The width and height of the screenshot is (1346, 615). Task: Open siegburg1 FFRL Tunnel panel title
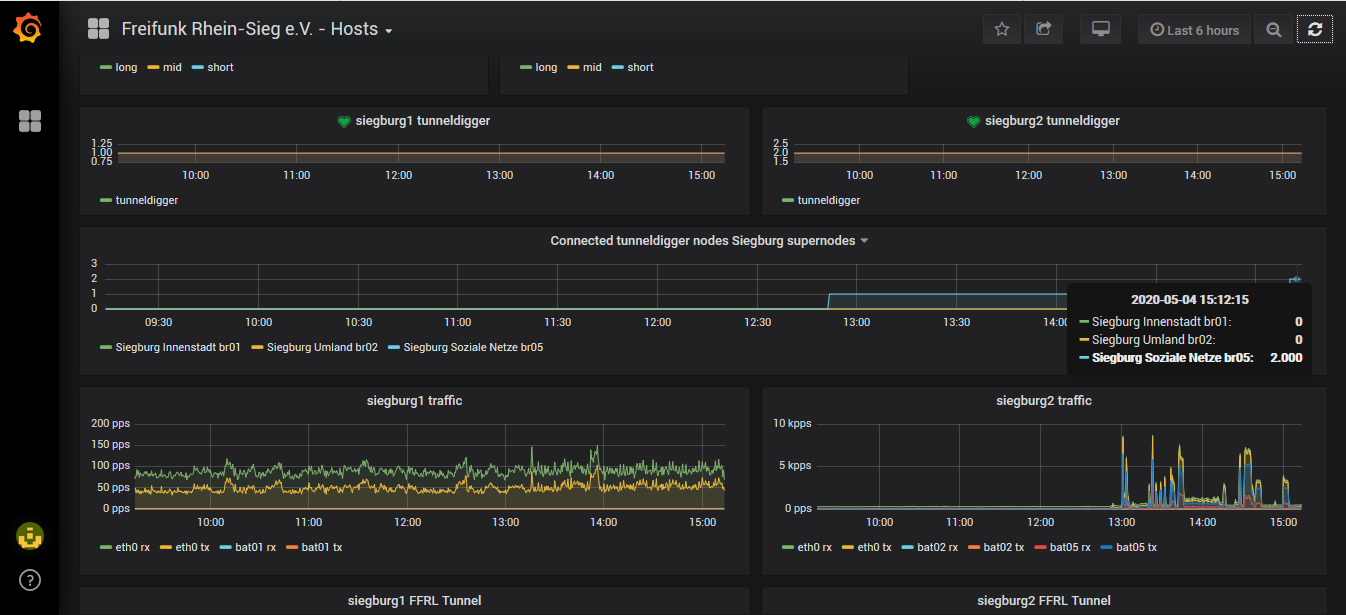(x=414, y=601)
